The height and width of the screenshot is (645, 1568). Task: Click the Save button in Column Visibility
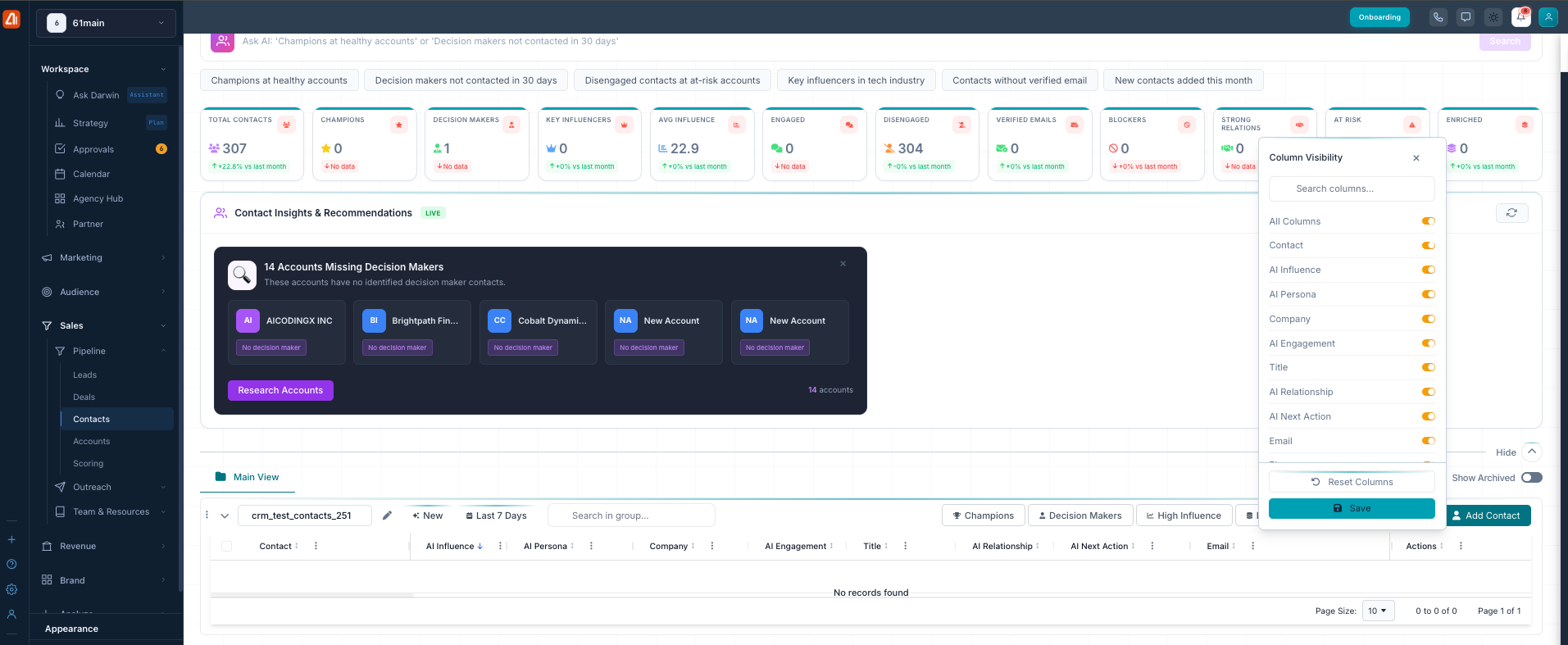click(1352, 508)
